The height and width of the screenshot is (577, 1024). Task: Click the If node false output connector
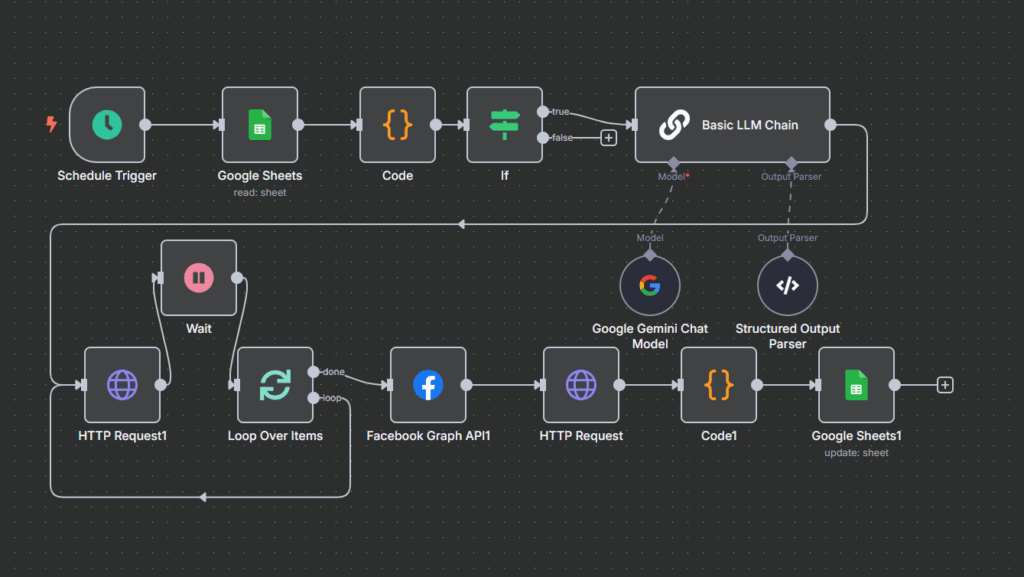[x=543, y=138]
